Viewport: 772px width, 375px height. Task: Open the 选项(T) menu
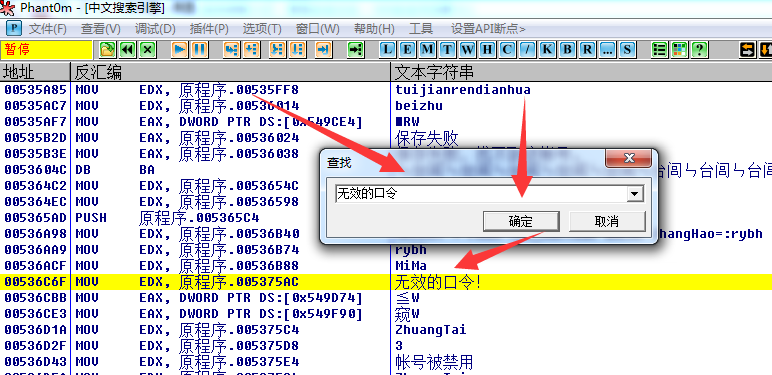coord(262,29)
